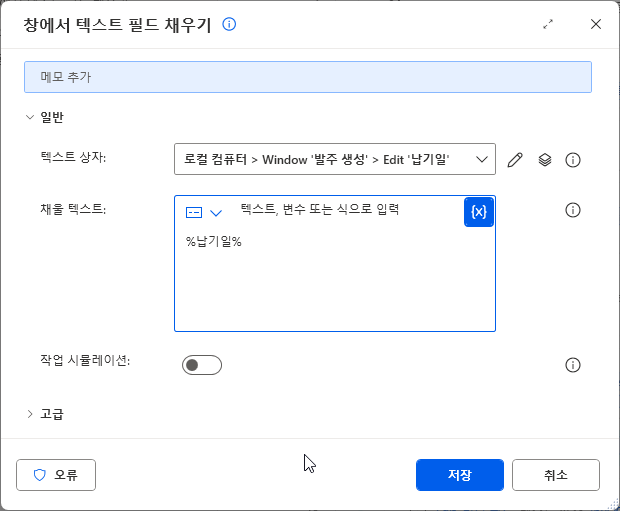Open input type chevron in 채울 텍스트
Image resolution: width=620 pixels, height=511 pixels.
(216, 213)
